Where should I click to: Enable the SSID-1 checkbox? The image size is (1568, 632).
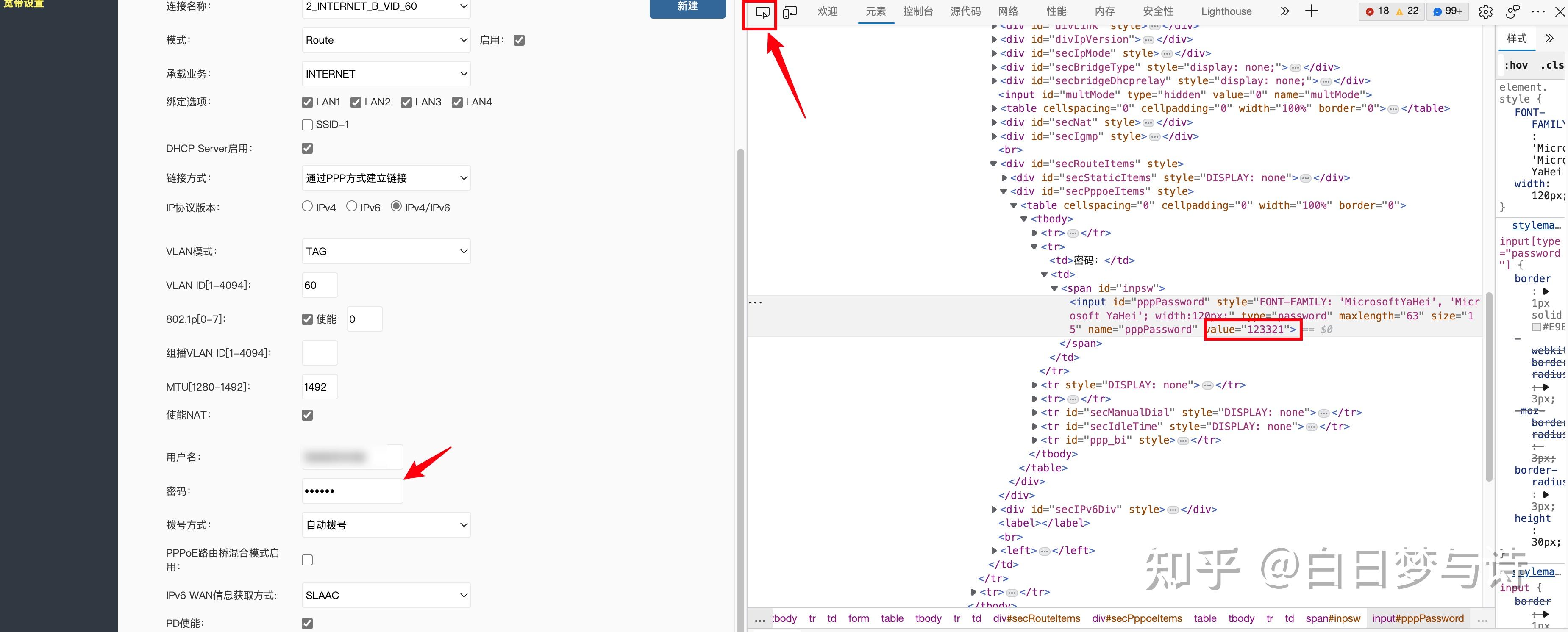307,125
